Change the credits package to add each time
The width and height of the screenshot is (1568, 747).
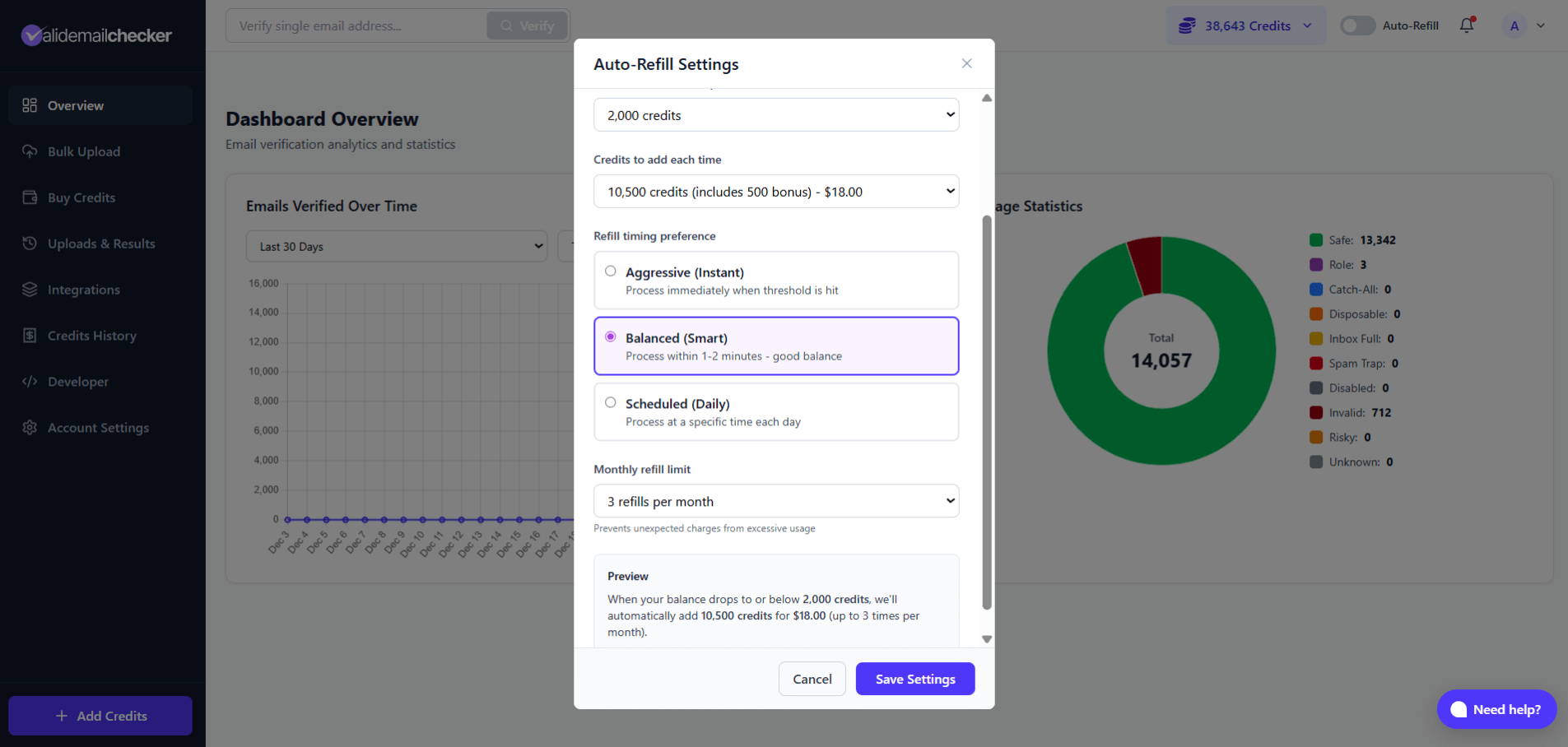(x=775, y=191)
